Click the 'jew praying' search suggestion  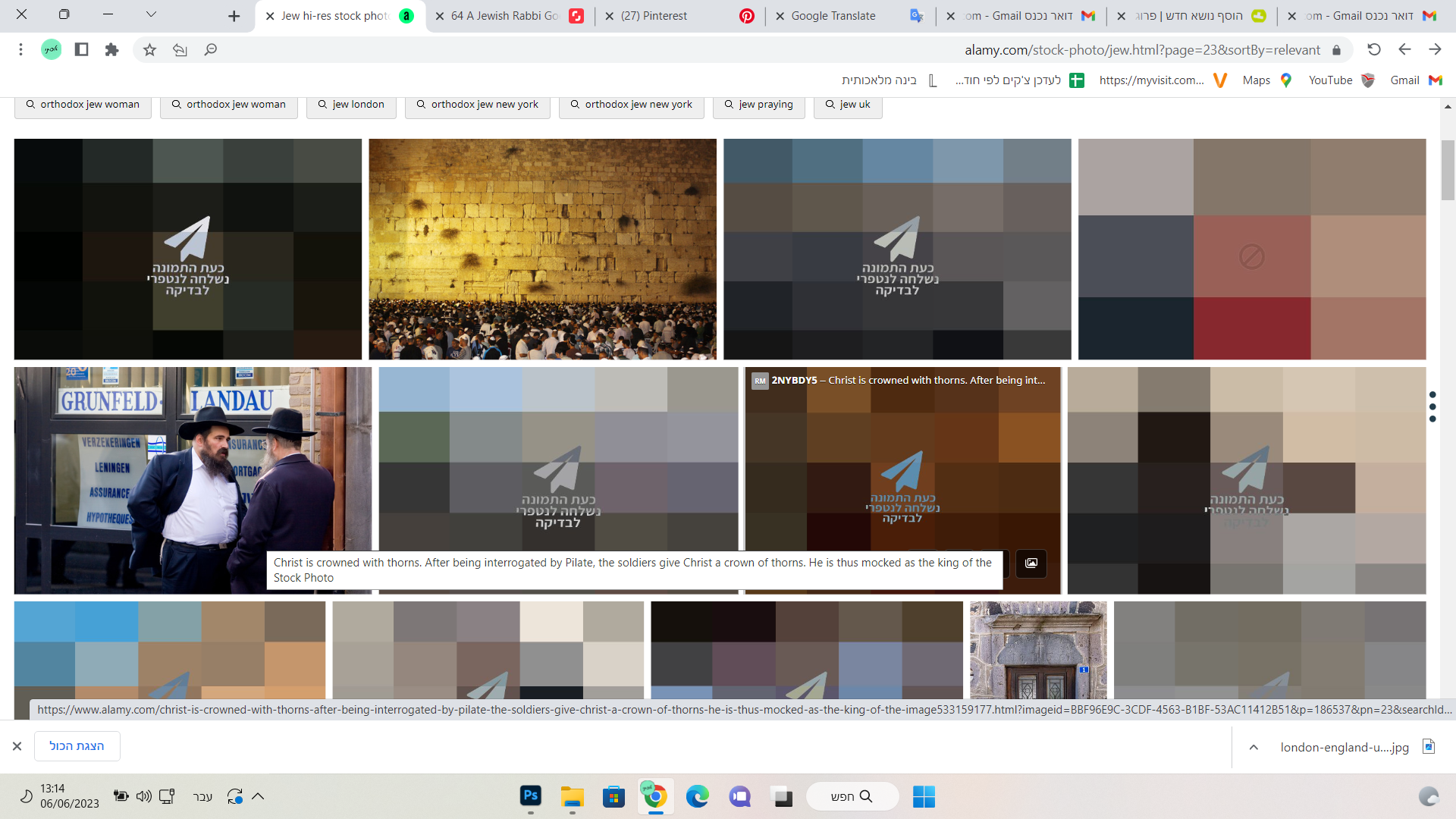(x=758, y=105)
